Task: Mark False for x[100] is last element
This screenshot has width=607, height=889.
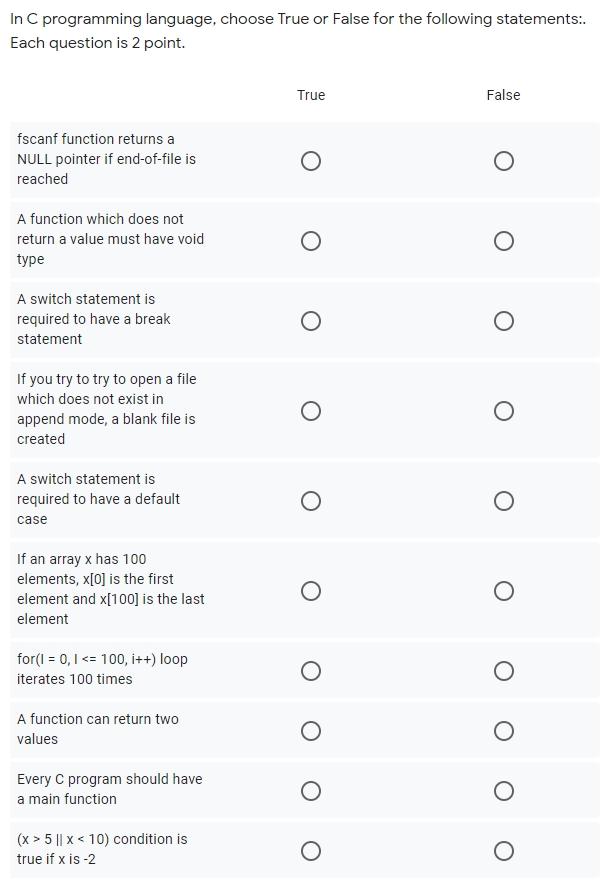Action: pos(503,591)
